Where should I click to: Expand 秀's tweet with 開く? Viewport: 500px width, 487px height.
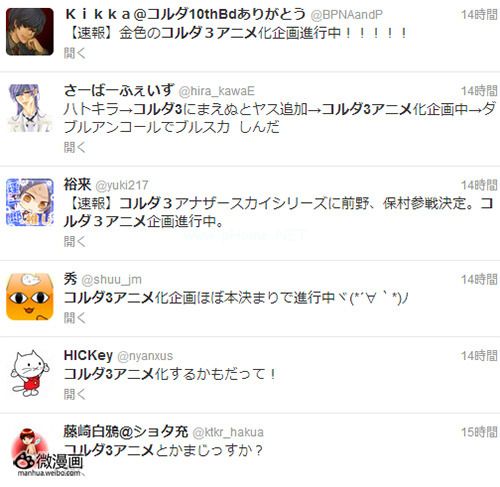(x=75, y=318)
